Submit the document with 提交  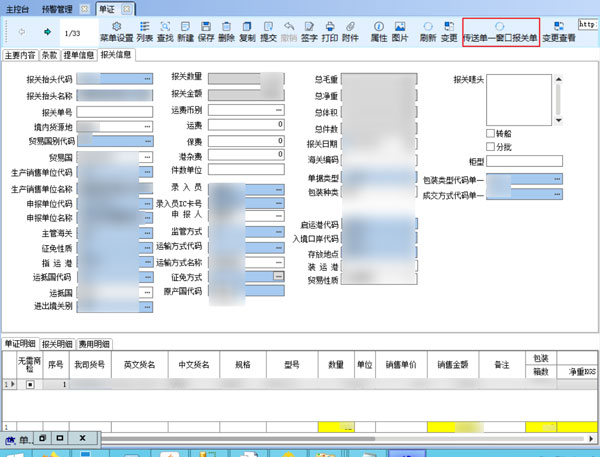click(x=268, y=32)
